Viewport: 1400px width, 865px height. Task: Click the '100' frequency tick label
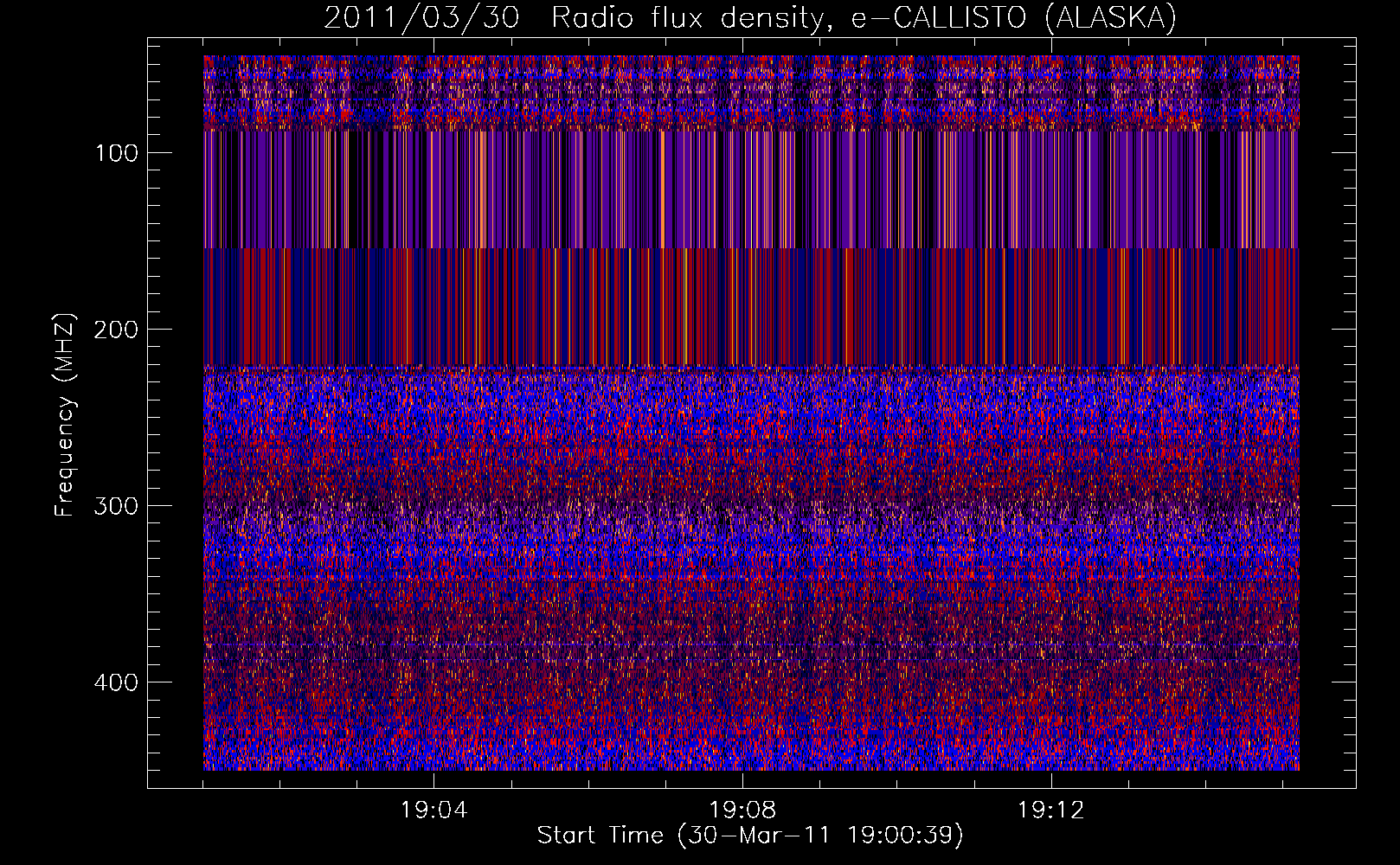pos(117,153)
